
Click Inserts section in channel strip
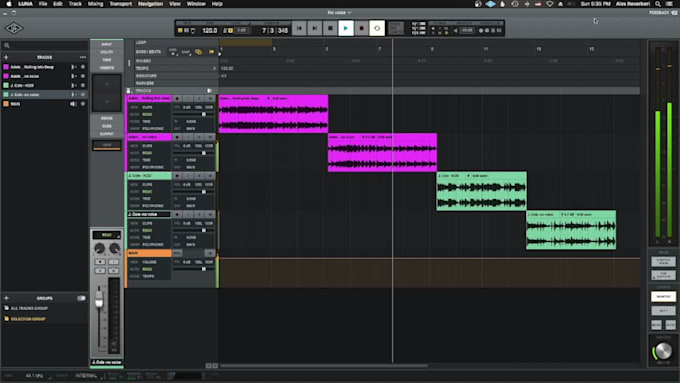(x=107, y=68)
